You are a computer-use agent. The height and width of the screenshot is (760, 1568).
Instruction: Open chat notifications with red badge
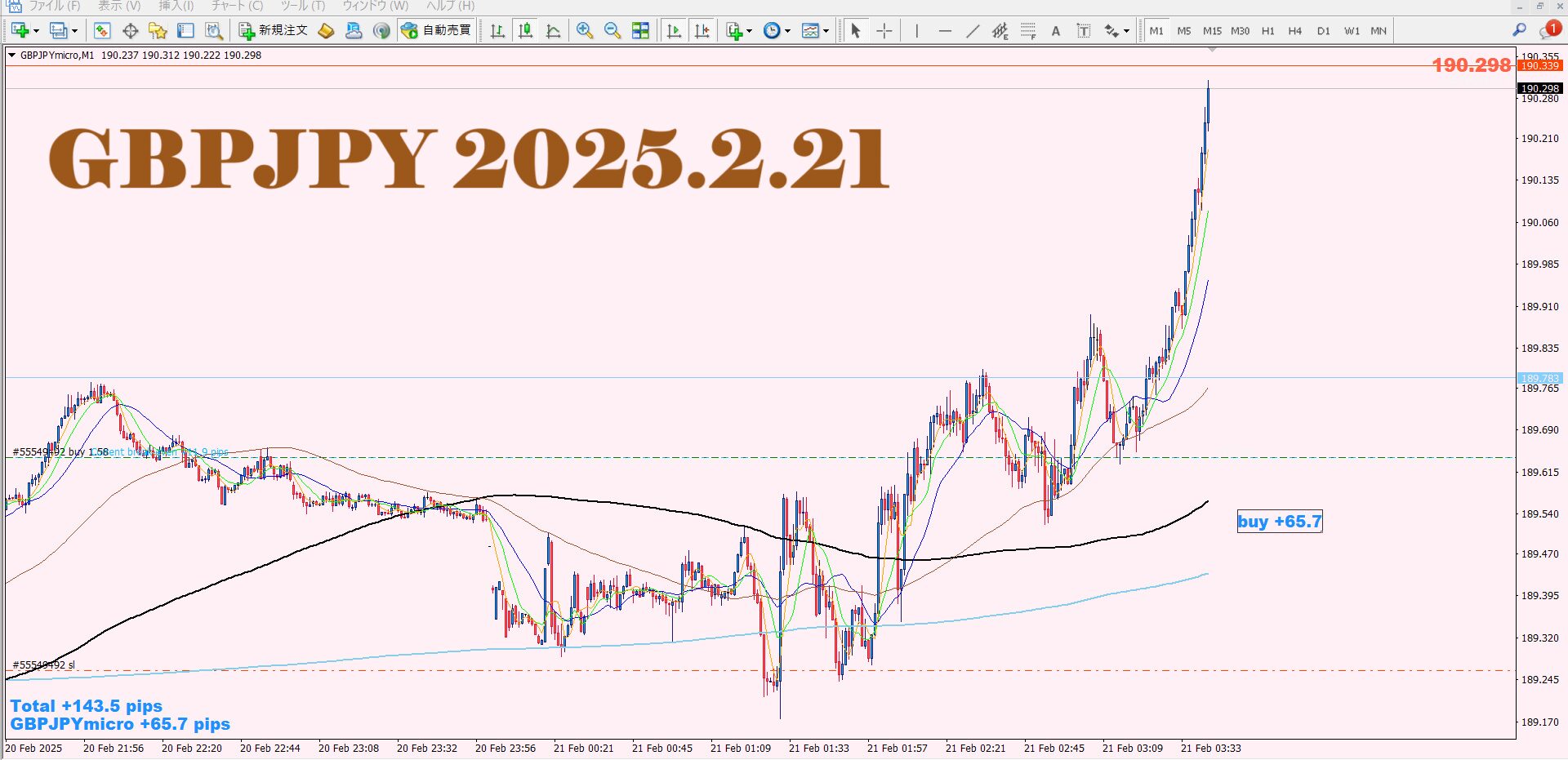1549,30
